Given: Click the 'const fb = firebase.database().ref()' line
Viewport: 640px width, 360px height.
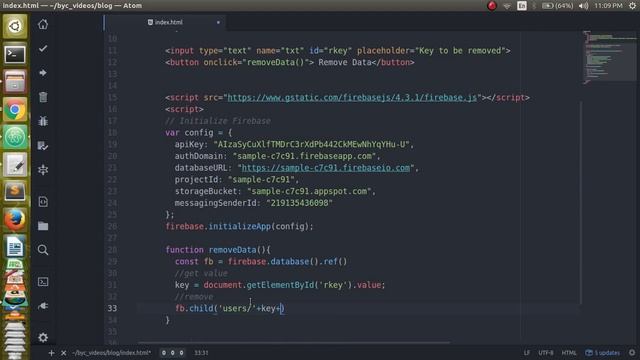Looking at the screenshot, I should [x=261, y=262].
